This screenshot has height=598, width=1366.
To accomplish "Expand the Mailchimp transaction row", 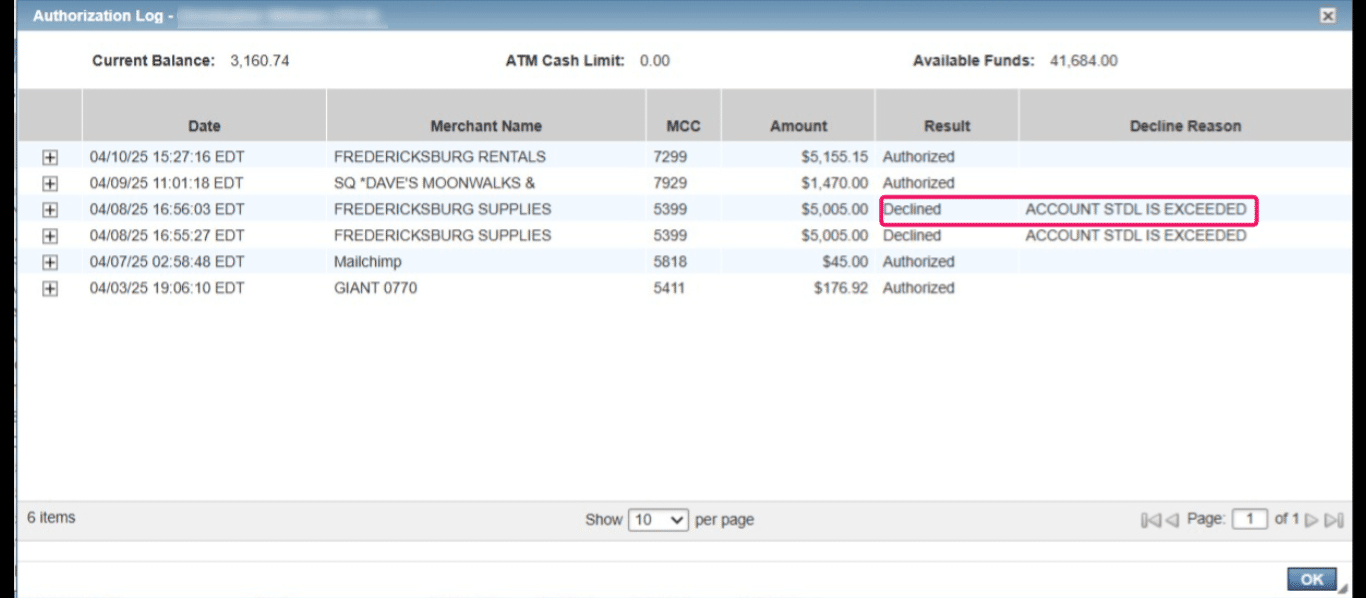I will click(51, 262).
